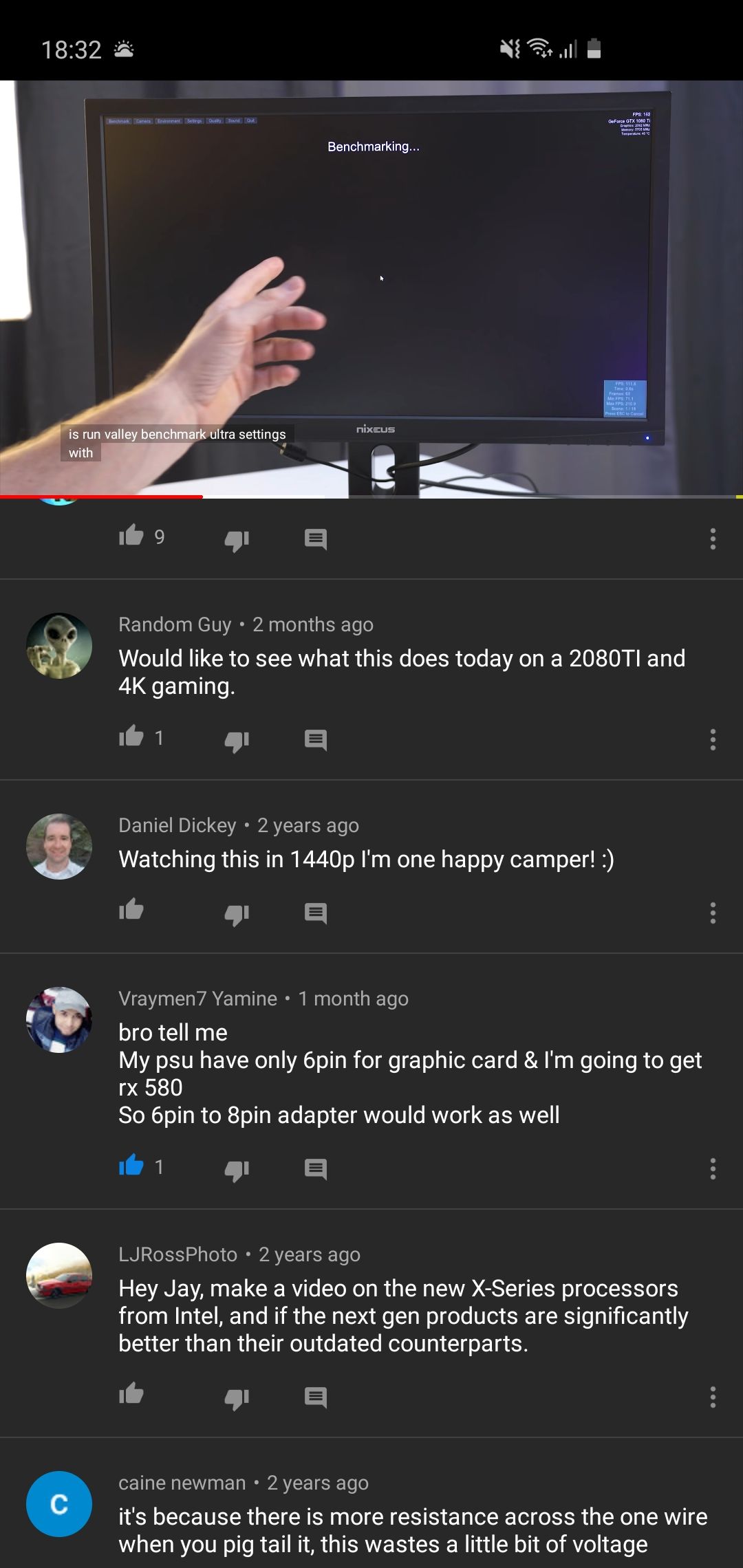This screenshot has width=743, height=1568.
Task: Open more options for Random Guy's comment
Action: click(713, 740)
